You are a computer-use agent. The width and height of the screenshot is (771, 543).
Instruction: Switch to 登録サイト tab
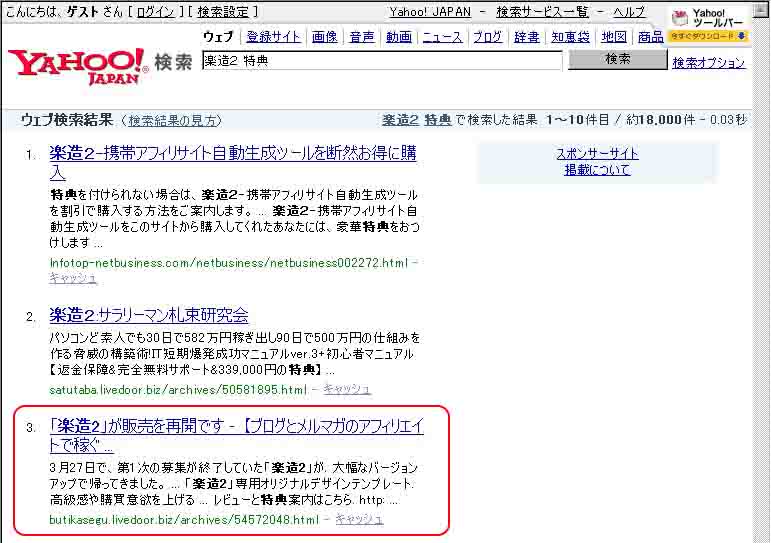pyautogui.click(x=273, y=37)
